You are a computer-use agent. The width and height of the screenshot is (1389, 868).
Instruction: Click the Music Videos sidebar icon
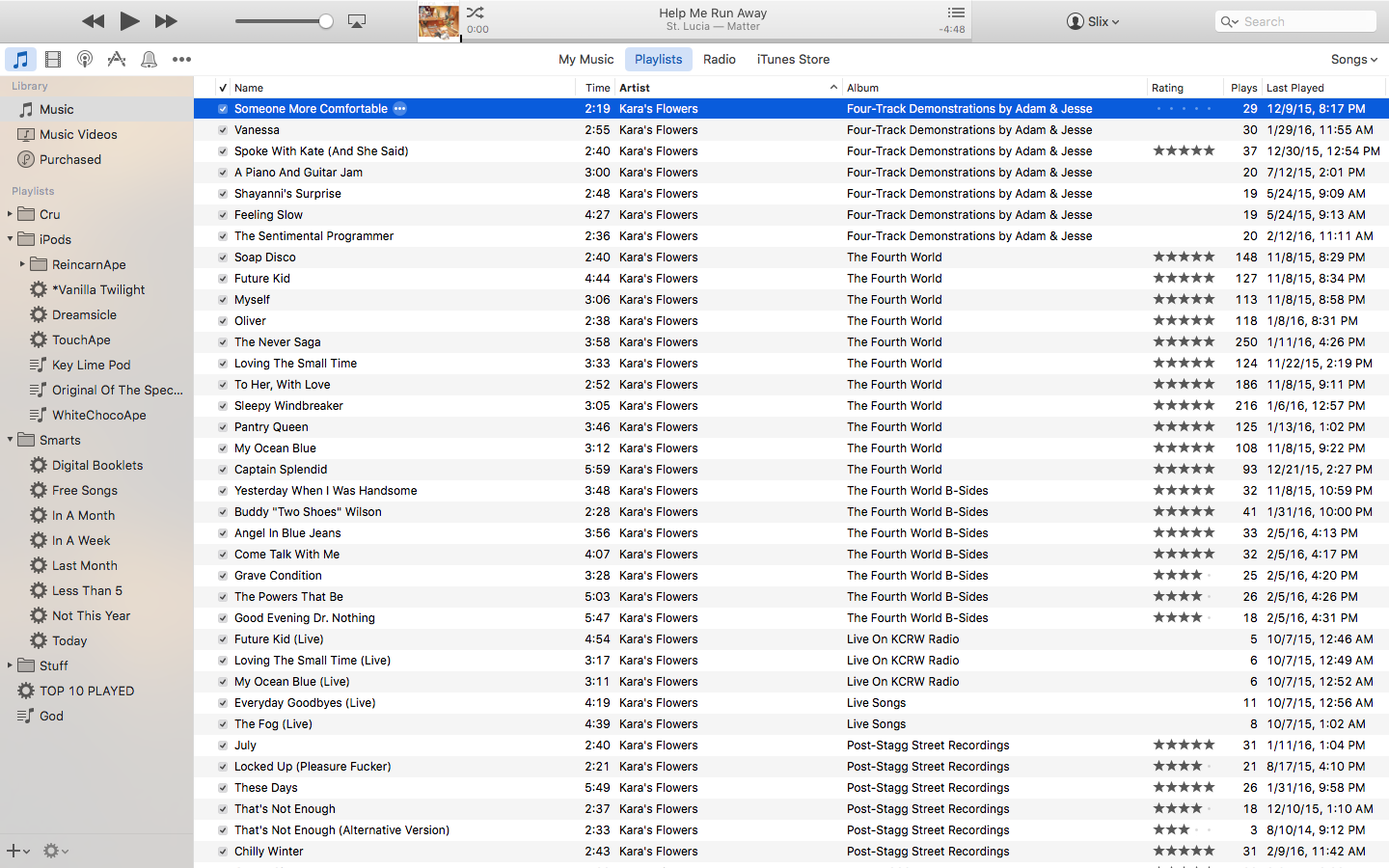pyautogui.click(x=26, y=134)
